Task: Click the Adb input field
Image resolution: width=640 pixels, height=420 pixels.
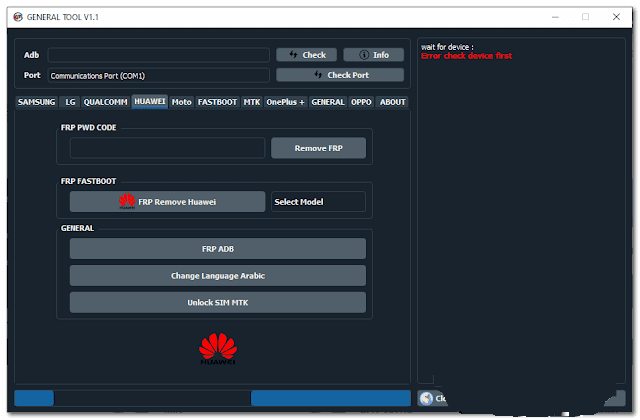Action: [x=158, y=55]
